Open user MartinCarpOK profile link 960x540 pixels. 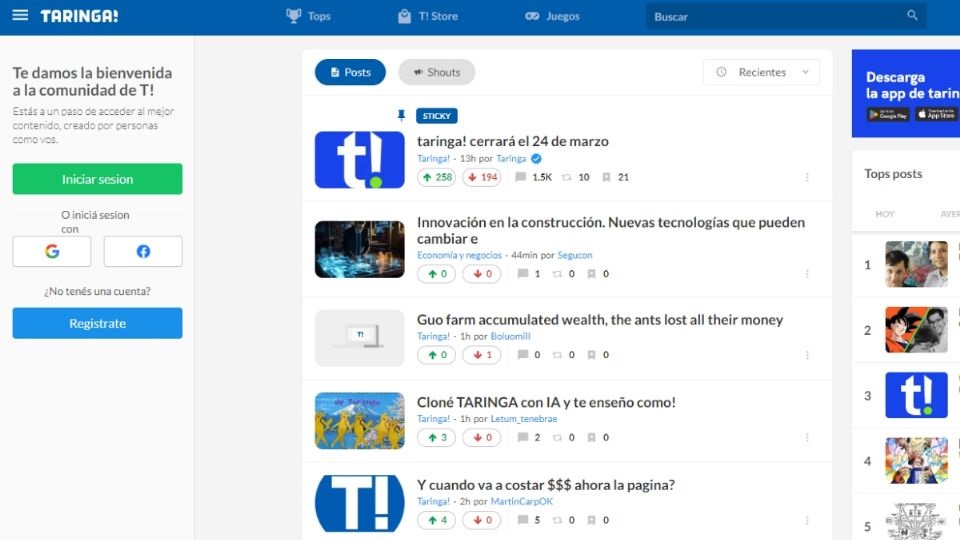[x=522, y=501]
